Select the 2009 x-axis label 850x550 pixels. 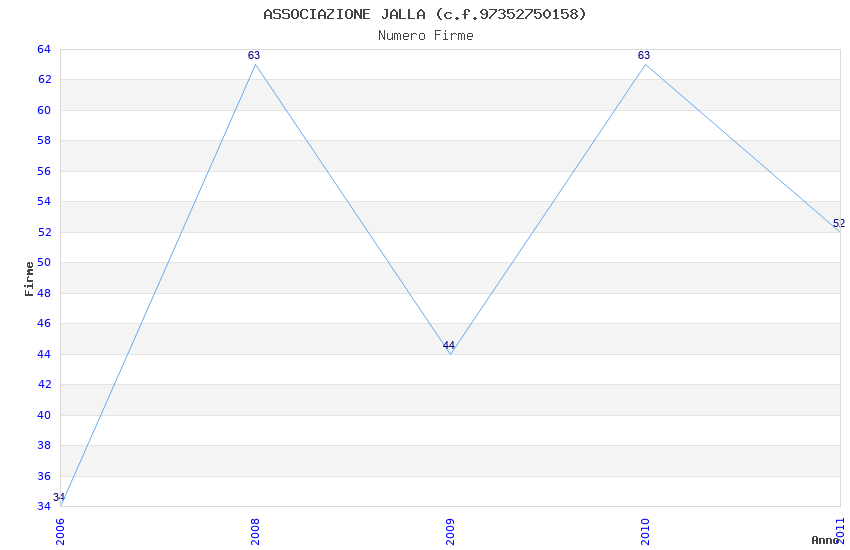450,532
